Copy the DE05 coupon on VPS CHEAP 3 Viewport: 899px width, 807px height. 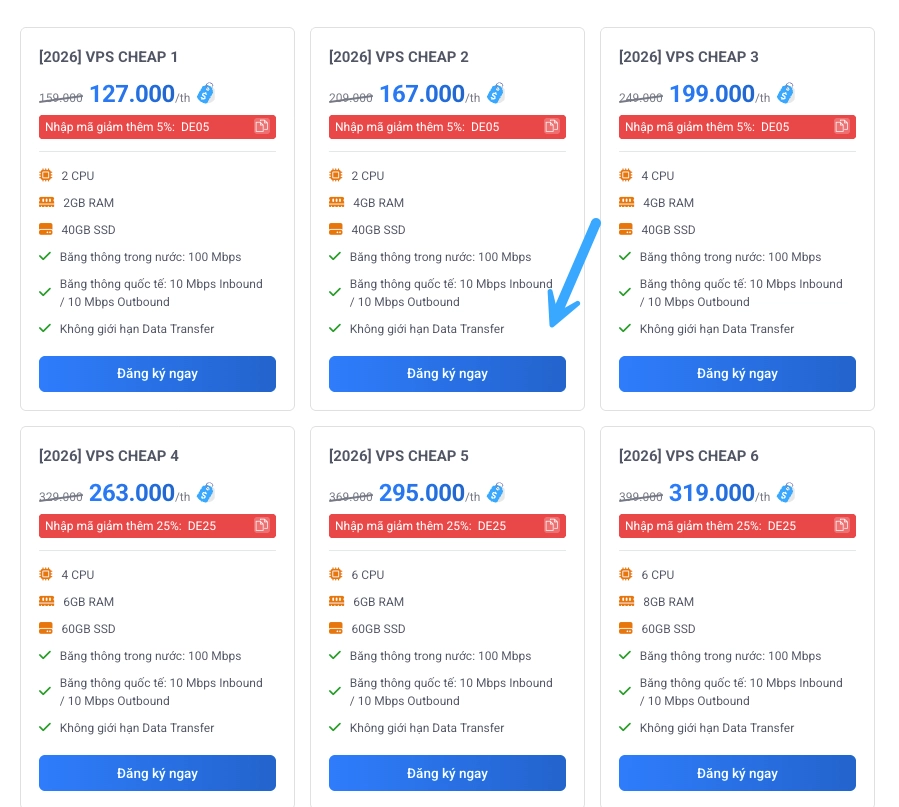pos(842,126)
